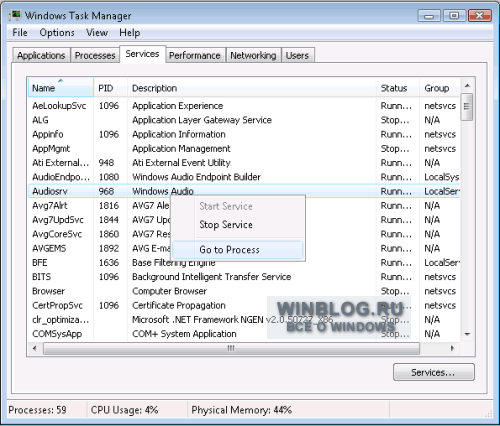The height and width of the screenshot is (426, 500).
Task: Sort by the Description column header
Action: 252,88
